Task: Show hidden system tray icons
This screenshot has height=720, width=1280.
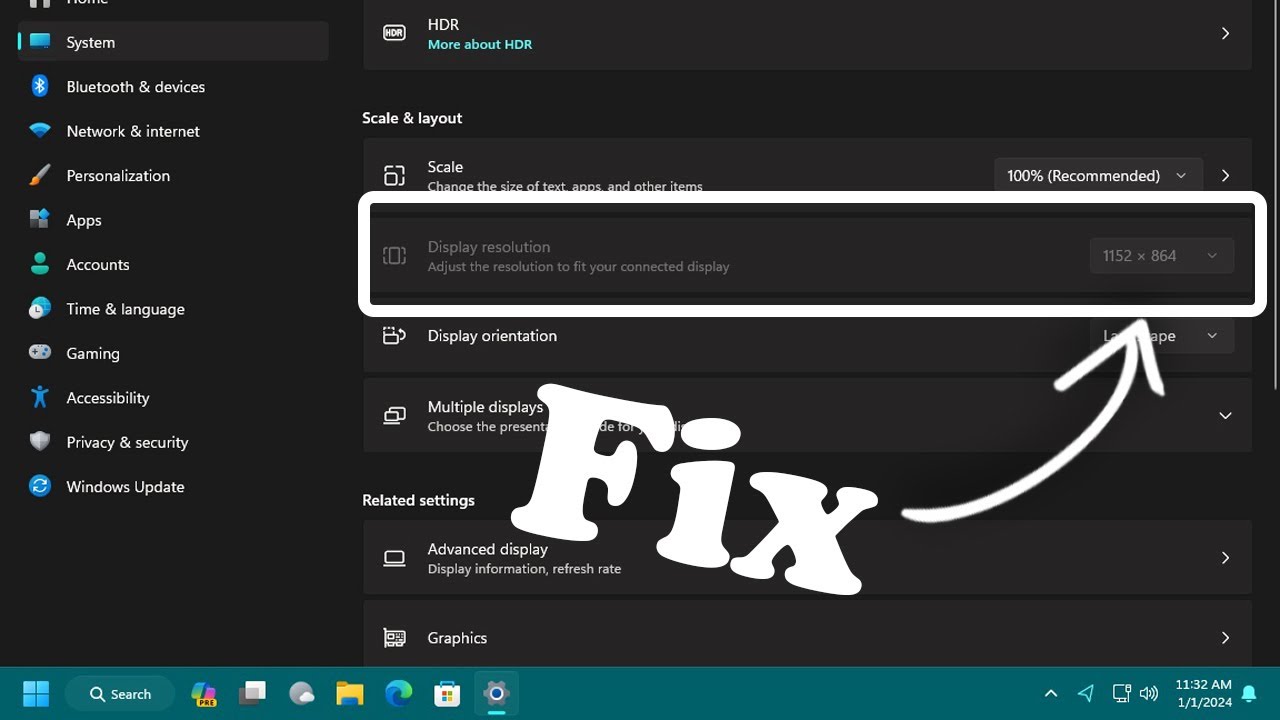Action: click(x=1051, y=693)
